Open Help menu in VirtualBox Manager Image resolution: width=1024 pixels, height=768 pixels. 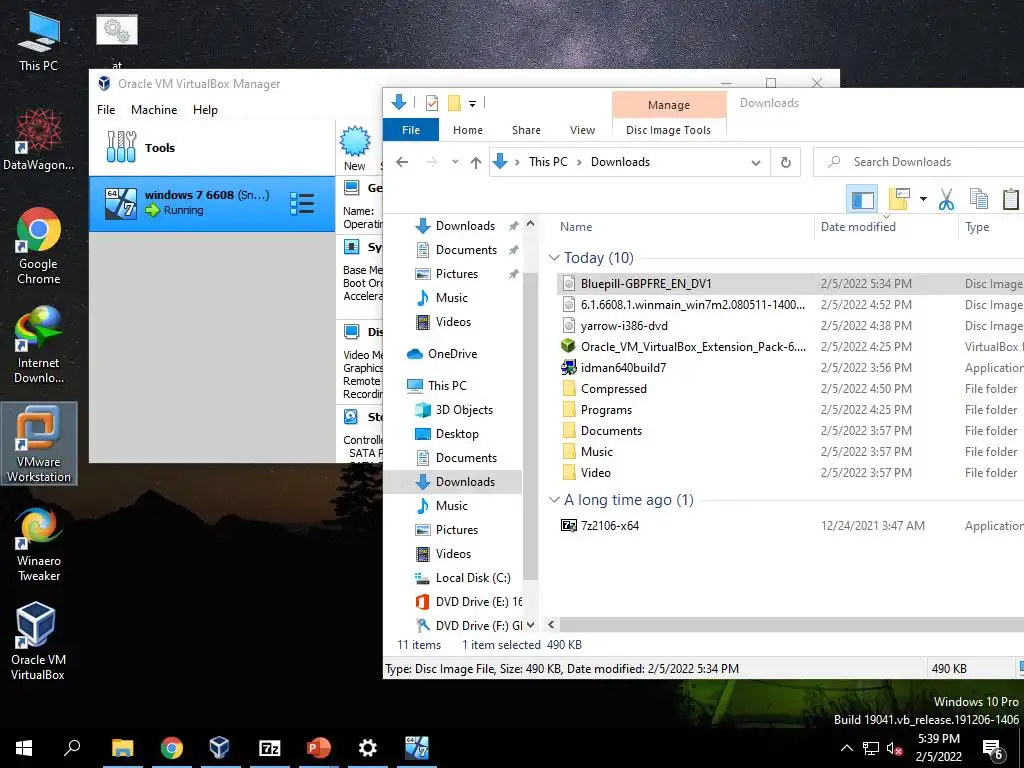point(205,110)
